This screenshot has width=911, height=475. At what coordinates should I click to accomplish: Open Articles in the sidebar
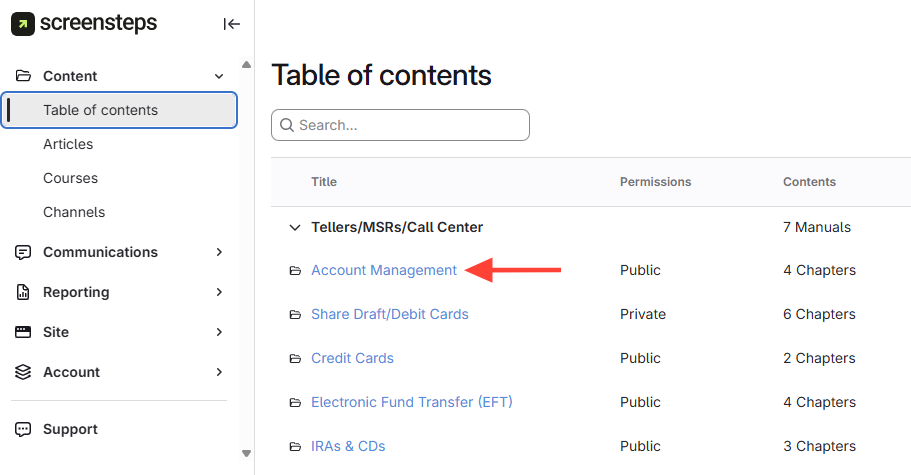[x=68, y=144]
